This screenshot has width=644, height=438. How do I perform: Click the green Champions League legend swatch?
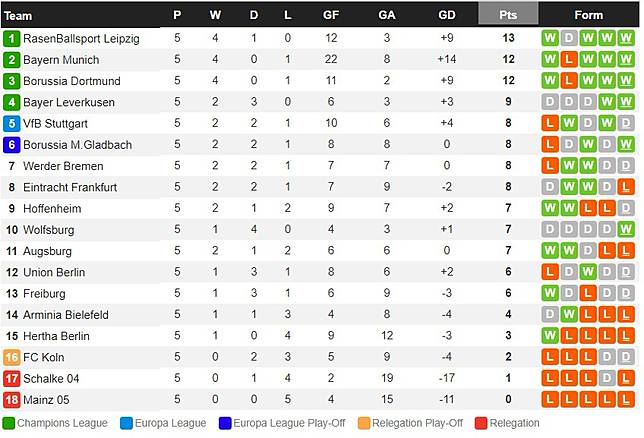tap(9, 423)
